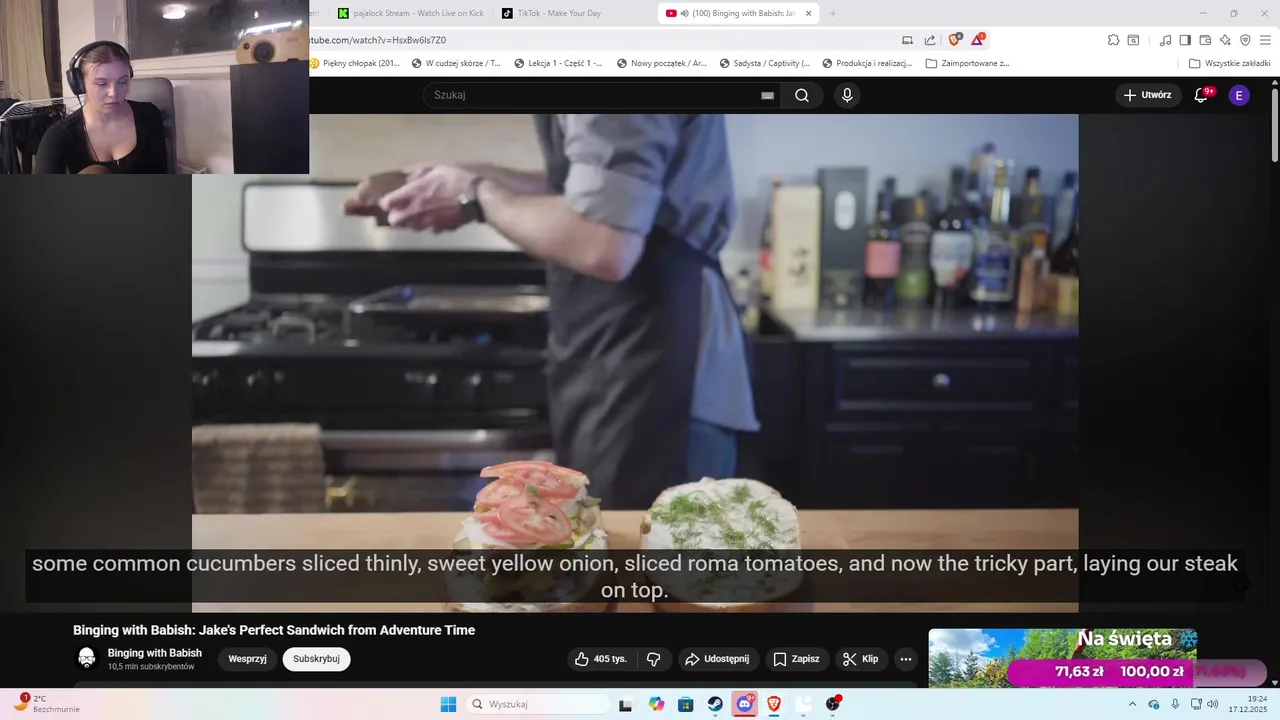Open Discord from the taskbar
This screenshot has width=1280, height=720.
point(745,704)
